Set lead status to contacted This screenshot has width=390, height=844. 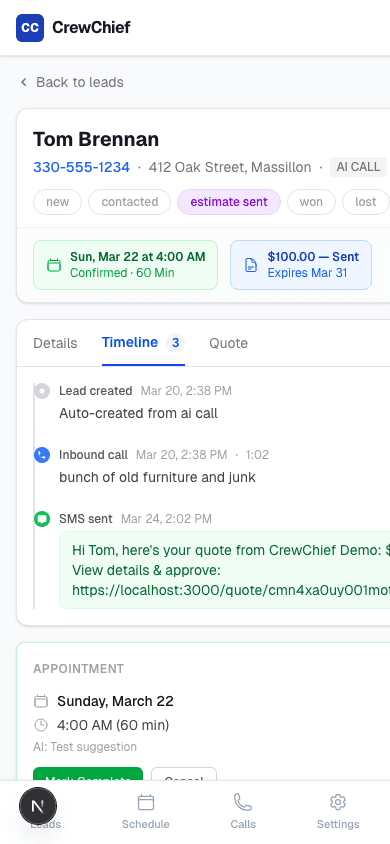130,202
